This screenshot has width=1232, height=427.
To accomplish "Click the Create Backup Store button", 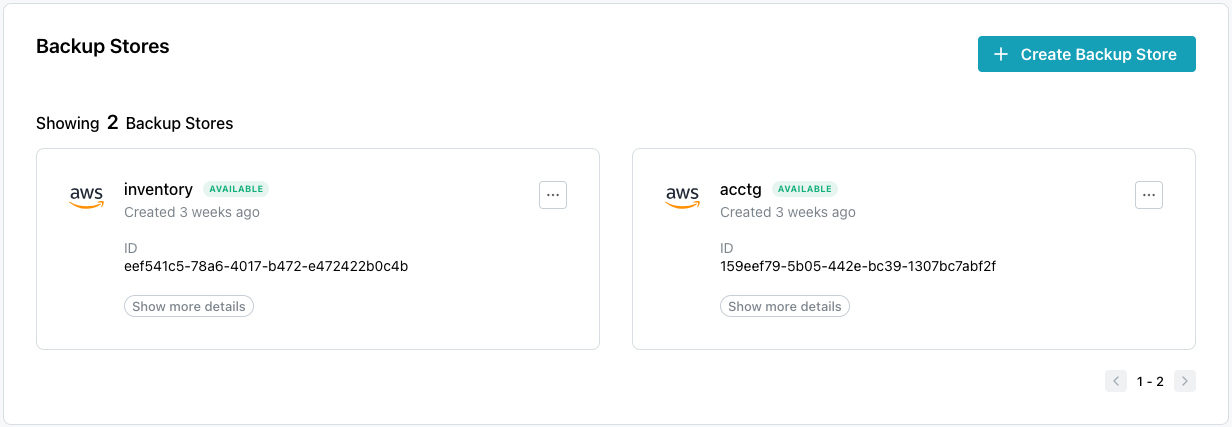I will [x=1086, y=55].
